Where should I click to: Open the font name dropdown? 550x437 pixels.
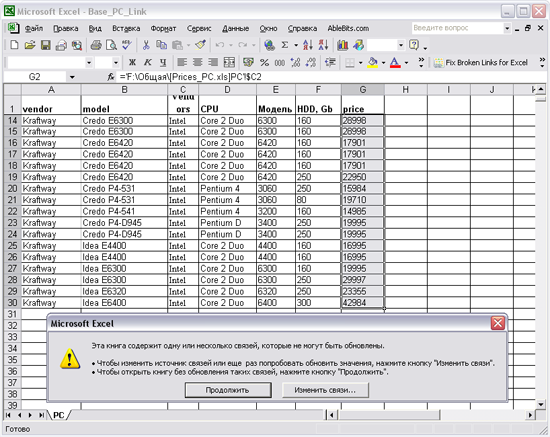pyautogui.click(x=89, y=63)
